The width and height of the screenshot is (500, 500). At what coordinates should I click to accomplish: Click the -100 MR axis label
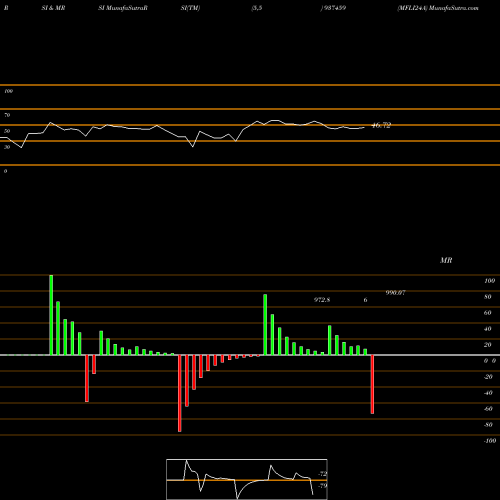coord(490,441)
